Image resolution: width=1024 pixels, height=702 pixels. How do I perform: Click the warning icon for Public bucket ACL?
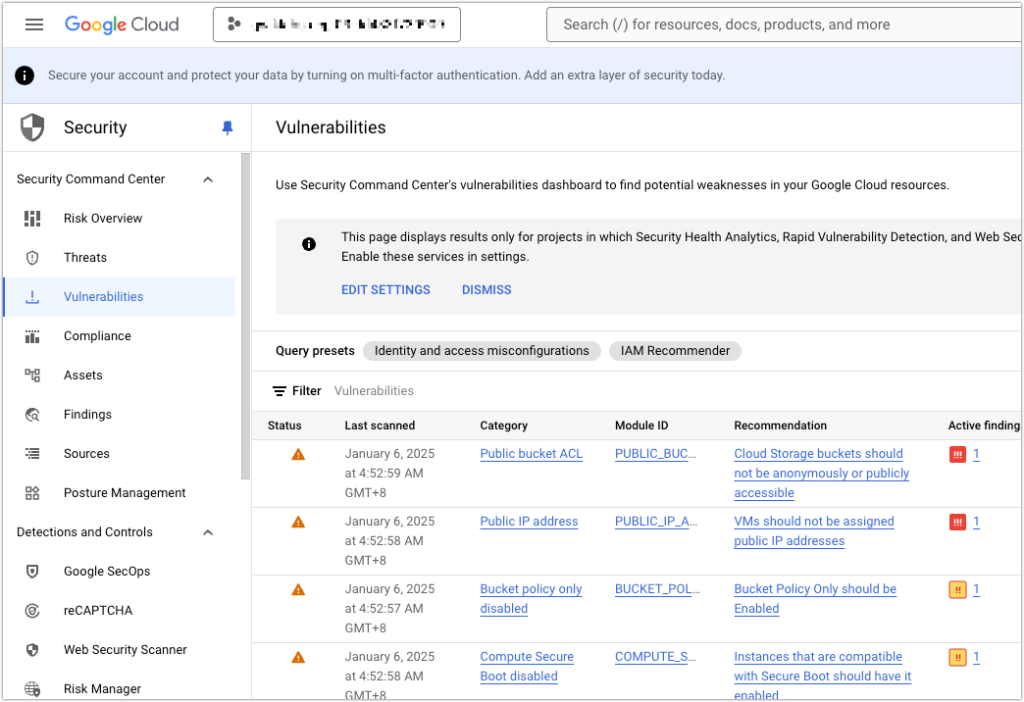(298, 454)
